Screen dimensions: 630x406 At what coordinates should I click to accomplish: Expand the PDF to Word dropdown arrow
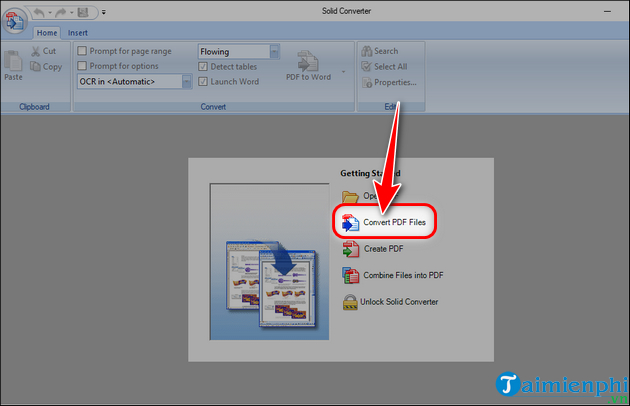click(344, 72)
